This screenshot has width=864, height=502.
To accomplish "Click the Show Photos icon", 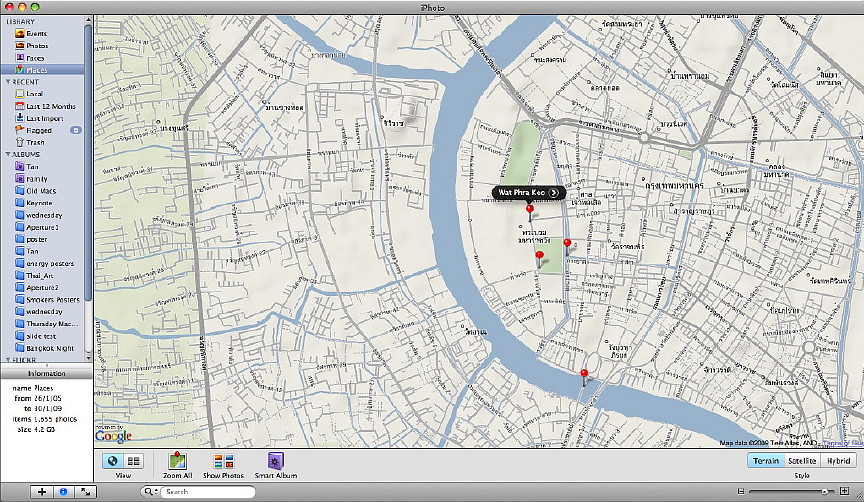I will point(224,461).
